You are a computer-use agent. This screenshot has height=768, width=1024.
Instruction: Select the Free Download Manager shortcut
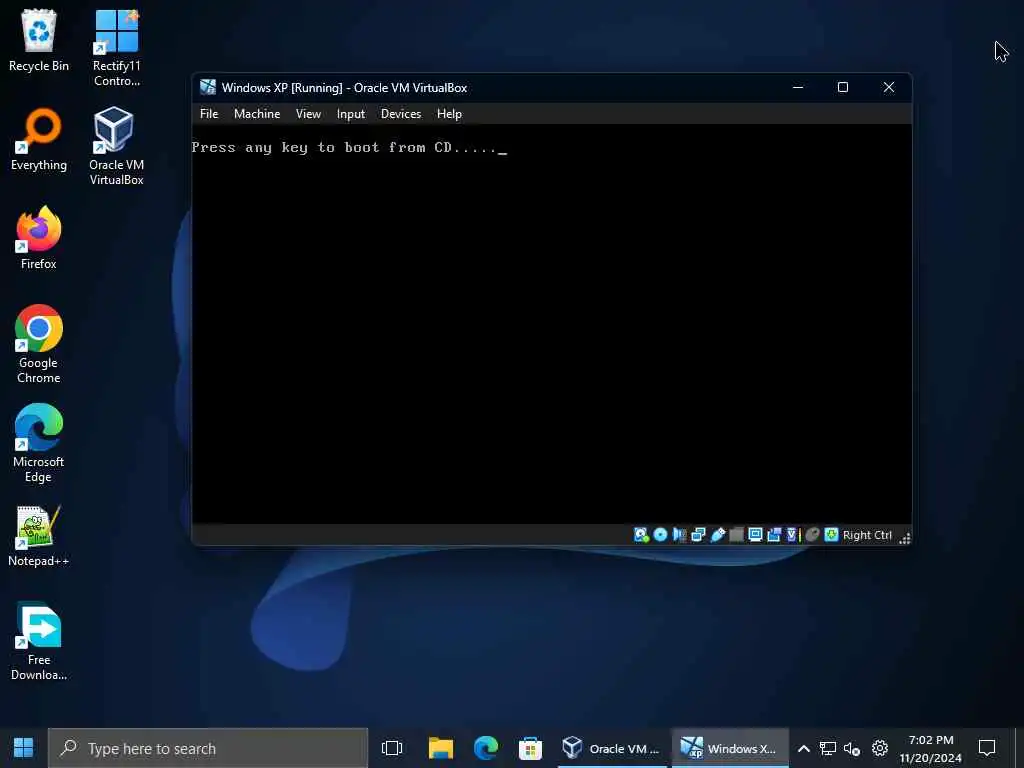(x=39, y=641)
